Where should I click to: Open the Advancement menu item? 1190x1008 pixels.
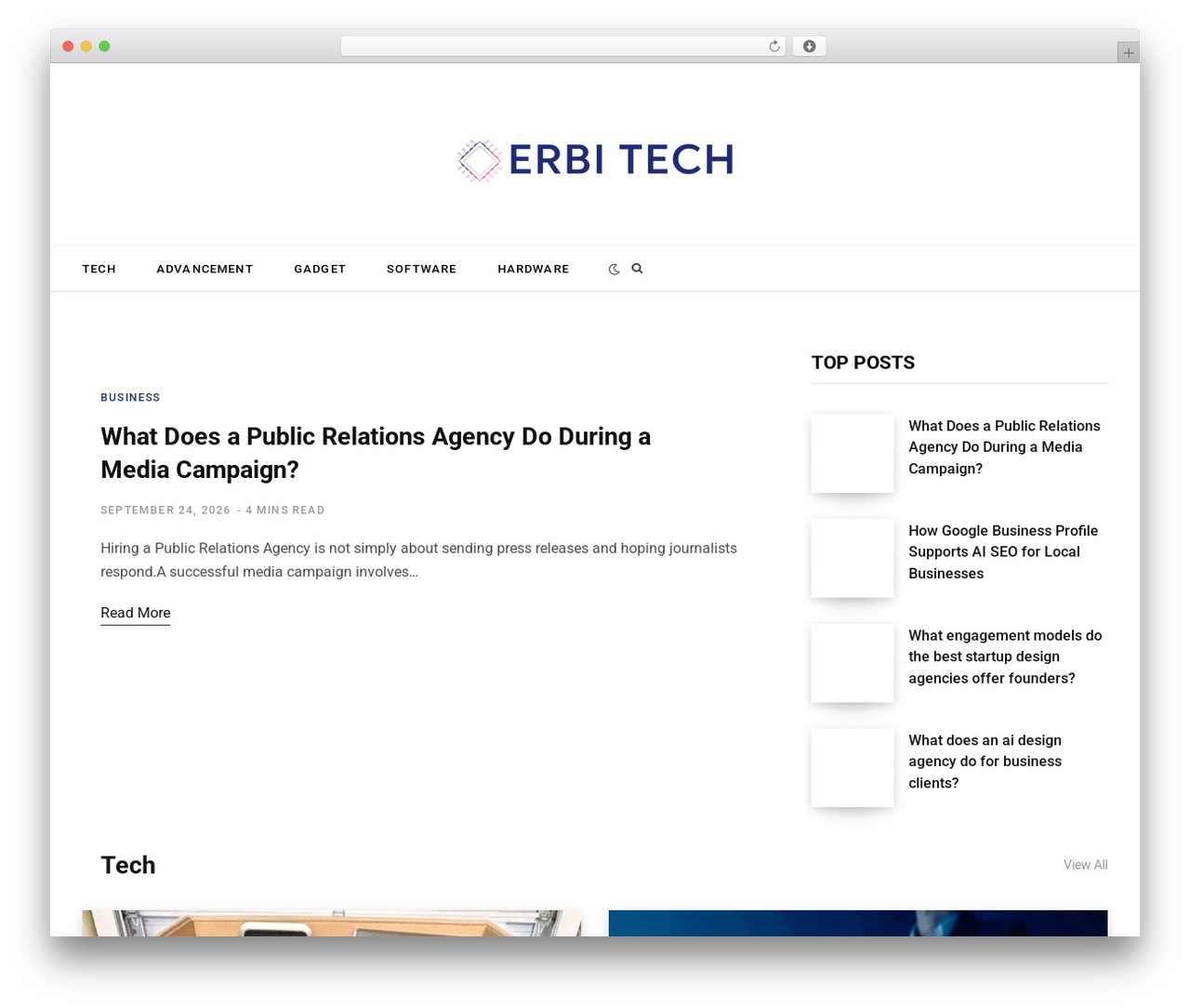205,269
